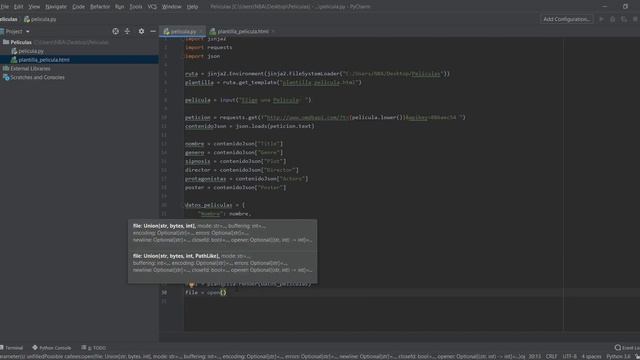
Task: Click the Debug bug icon
Action: click(x=613, y=19)
